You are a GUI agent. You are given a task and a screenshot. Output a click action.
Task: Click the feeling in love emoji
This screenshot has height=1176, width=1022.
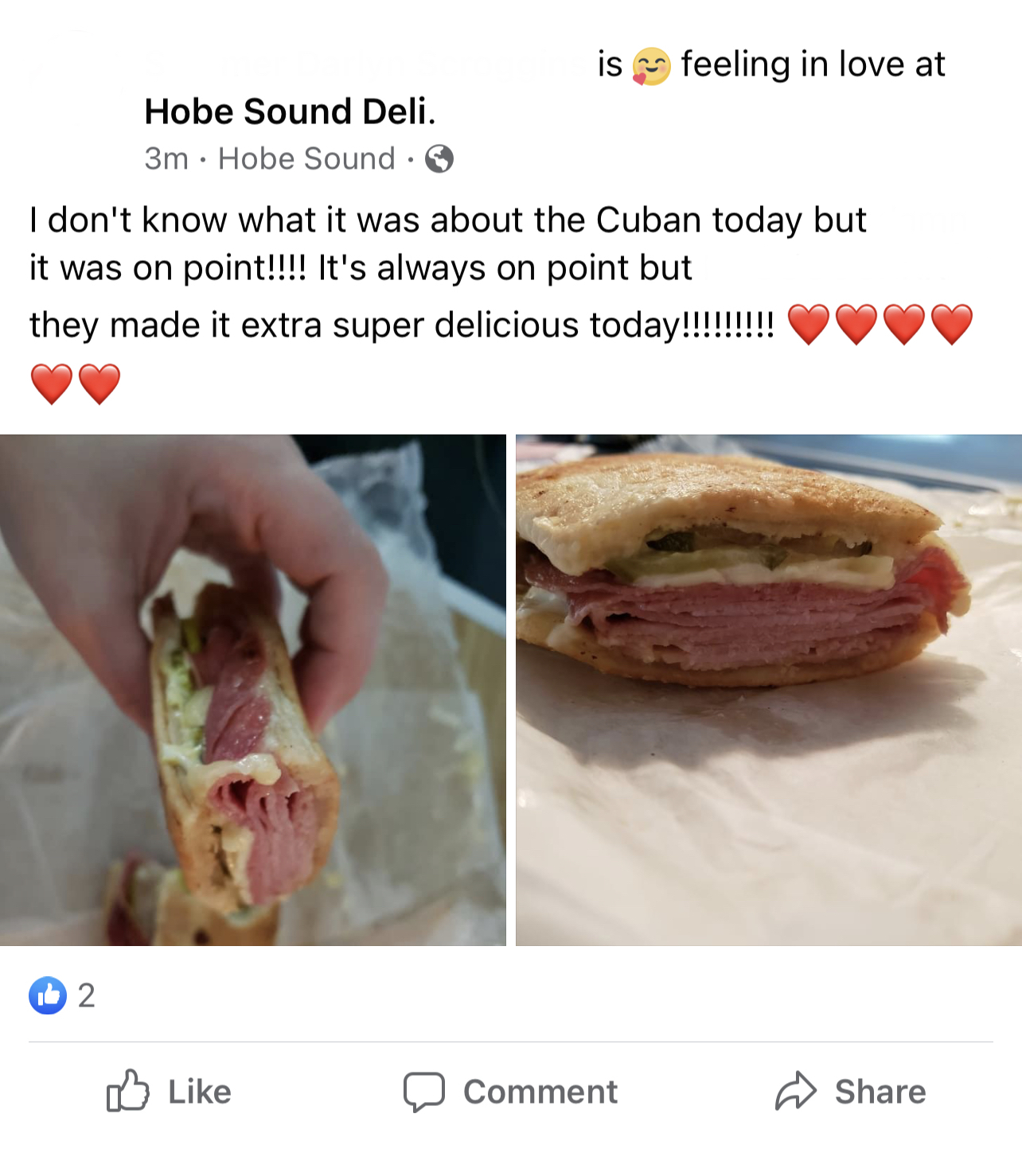(652, 66)
